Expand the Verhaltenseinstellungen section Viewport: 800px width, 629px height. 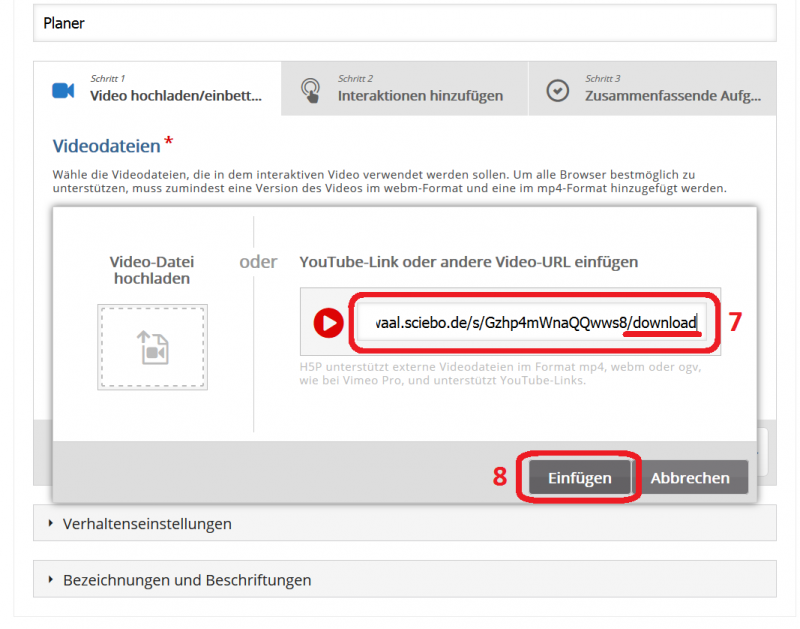(150, 522)
